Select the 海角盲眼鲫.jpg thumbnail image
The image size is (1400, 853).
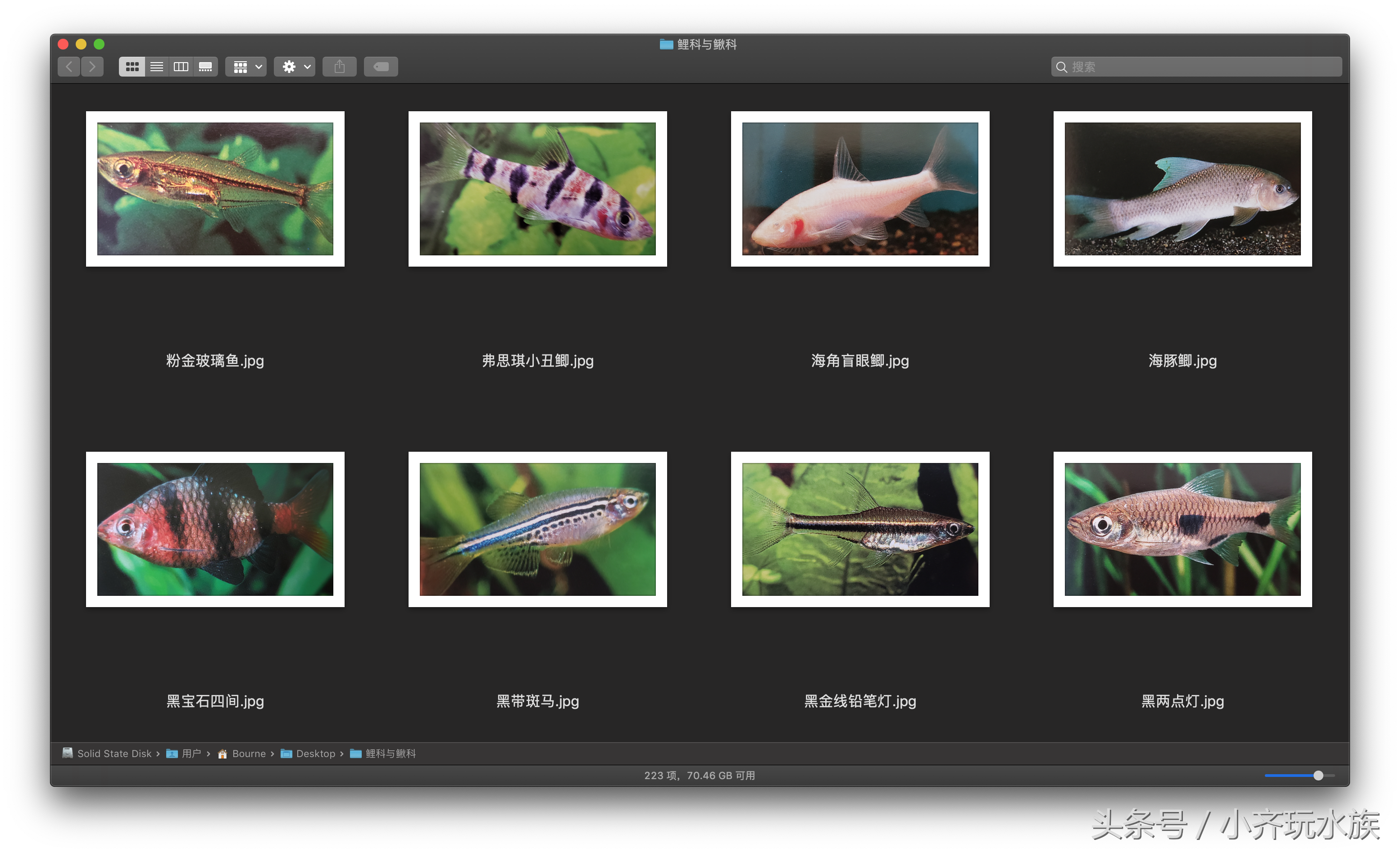(x=860, y=189)
